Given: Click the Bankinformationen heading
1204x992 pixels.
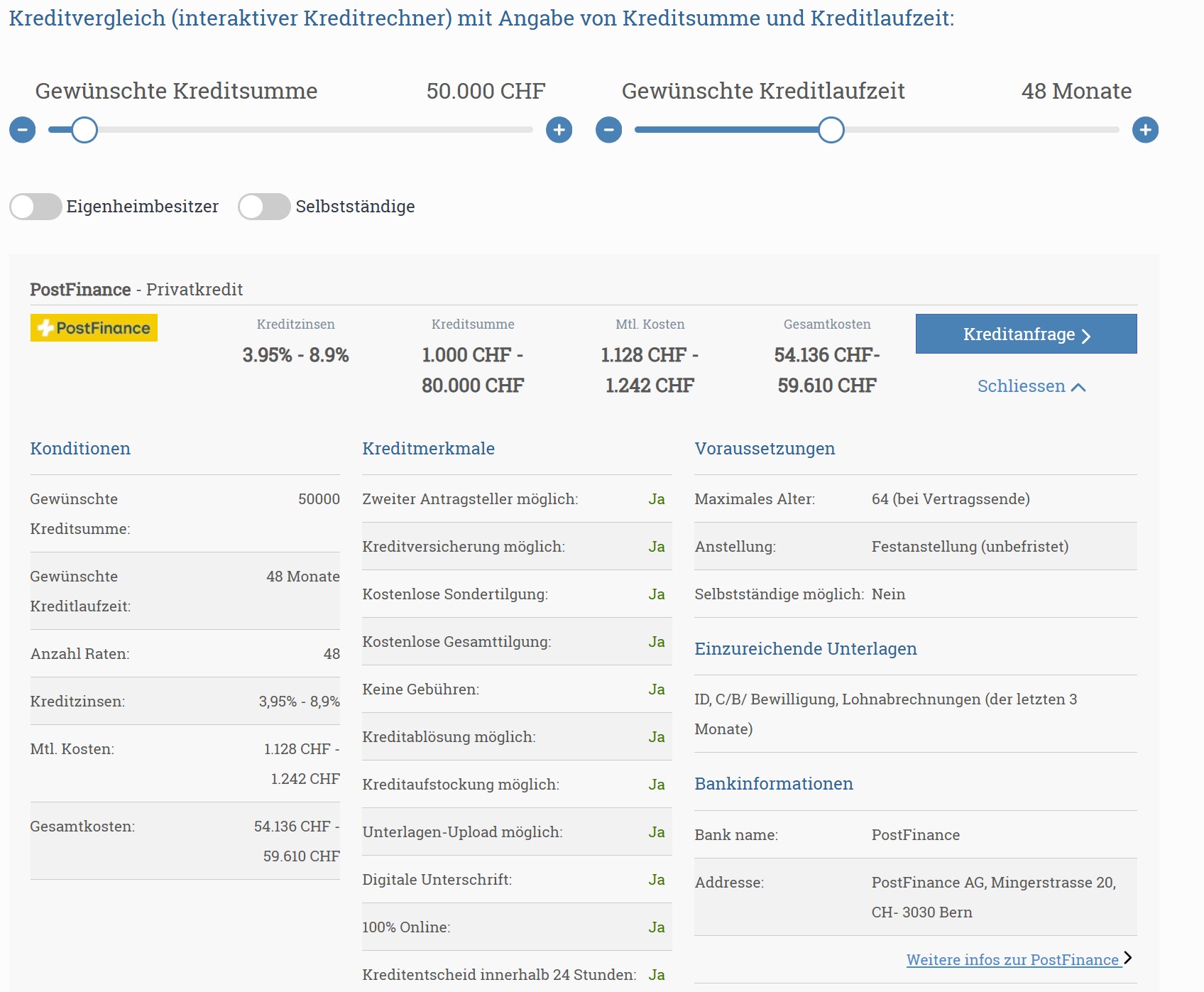Looking at the screenshot, I should [x=773, y=784].
